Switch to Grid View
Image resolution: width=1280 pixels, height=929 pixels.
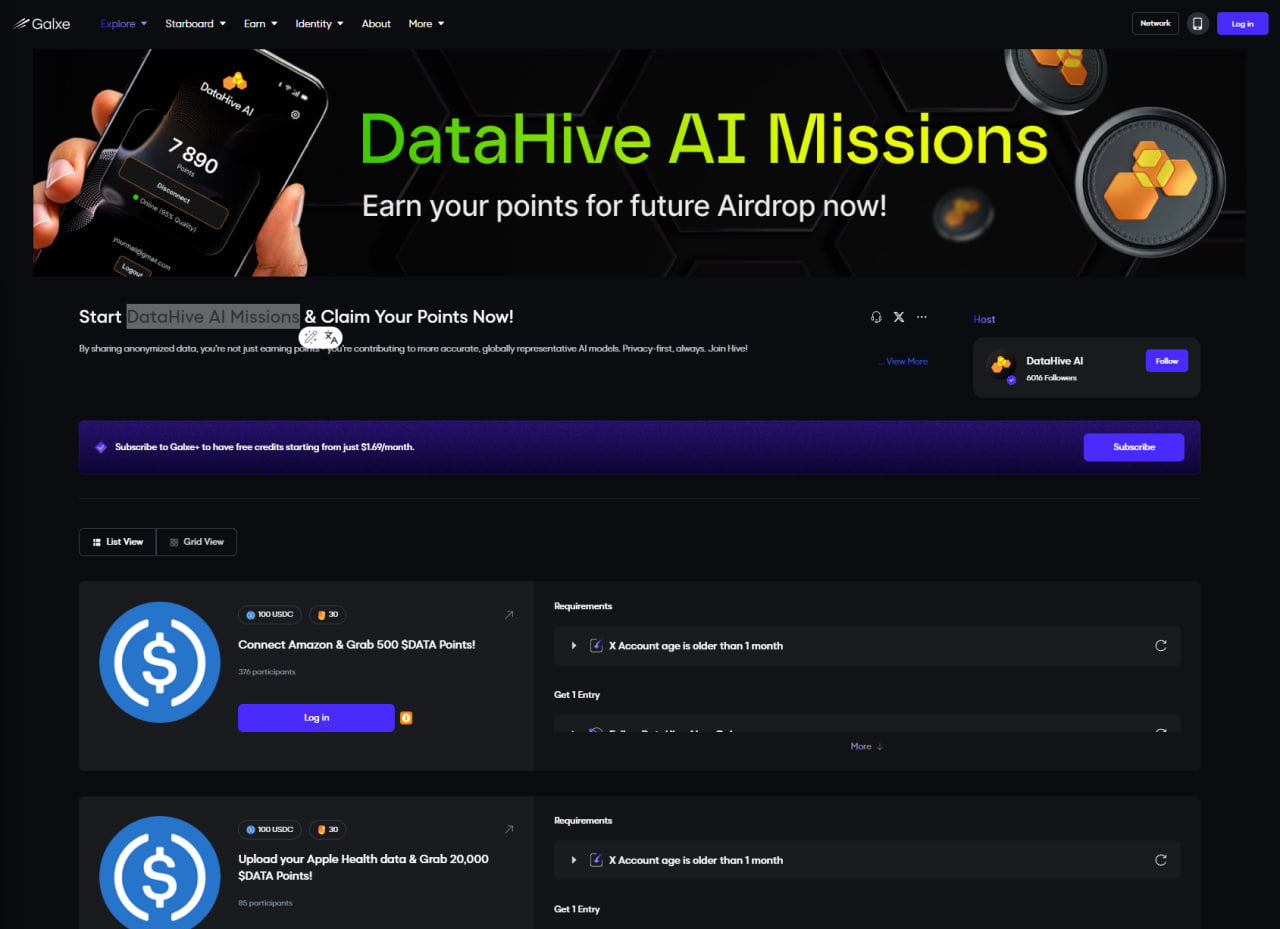pos(197,542)
